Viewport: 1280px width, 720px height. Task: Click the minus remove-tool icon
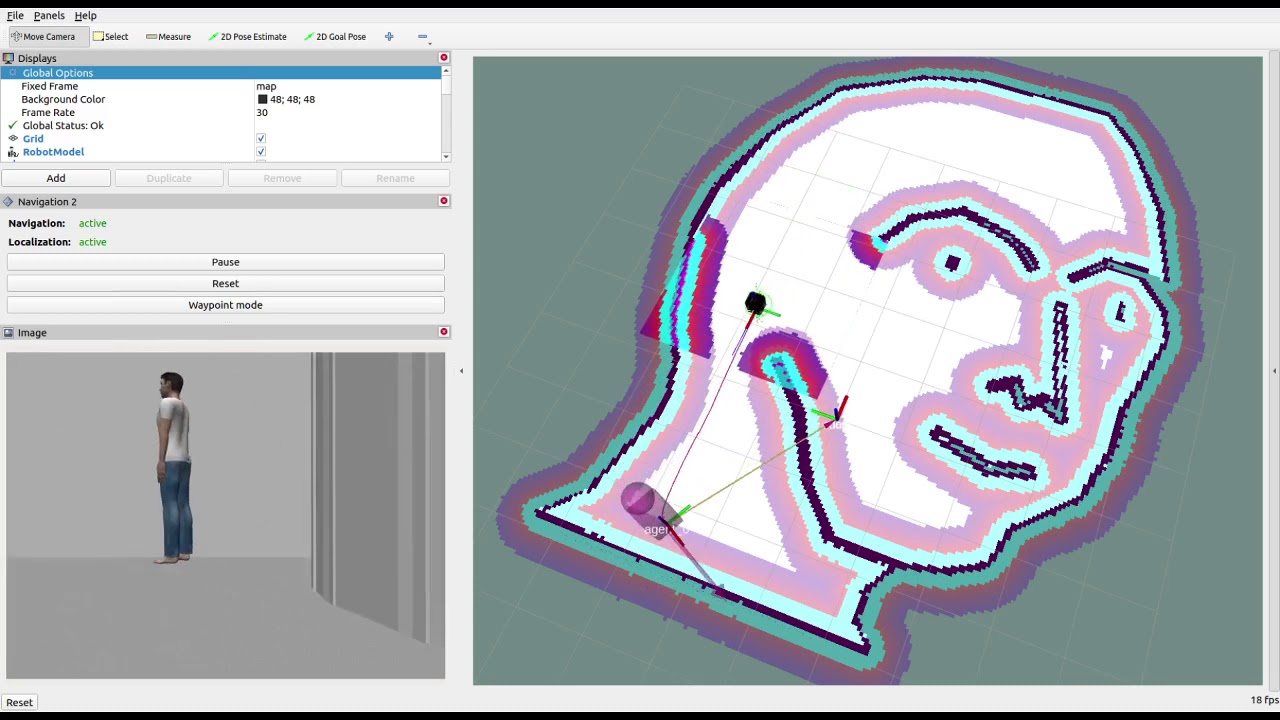tap(422, 37)
